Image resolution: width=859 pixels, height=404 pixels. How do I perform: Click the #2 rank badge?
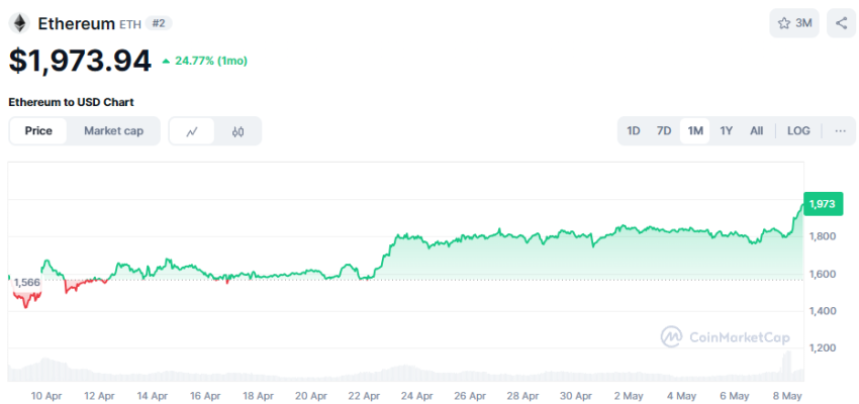coord(158,24)
